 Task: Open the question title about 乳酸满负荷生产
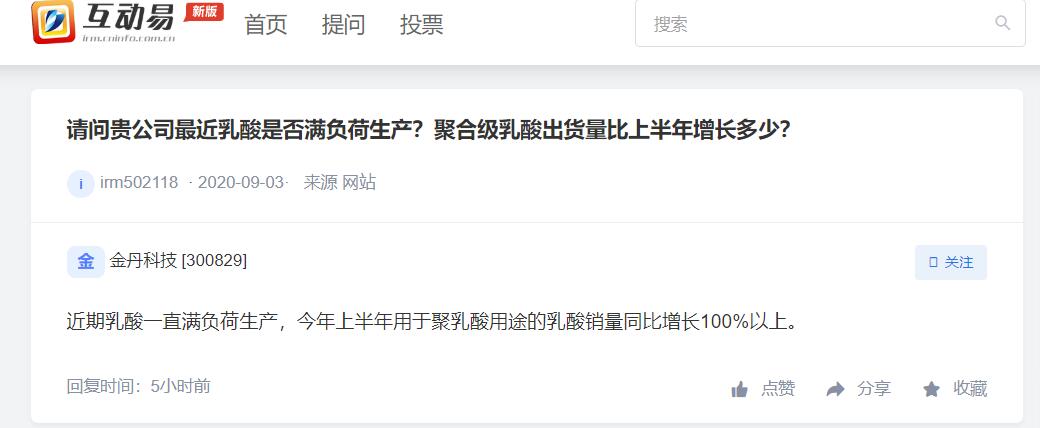click(x=428, y=130)
